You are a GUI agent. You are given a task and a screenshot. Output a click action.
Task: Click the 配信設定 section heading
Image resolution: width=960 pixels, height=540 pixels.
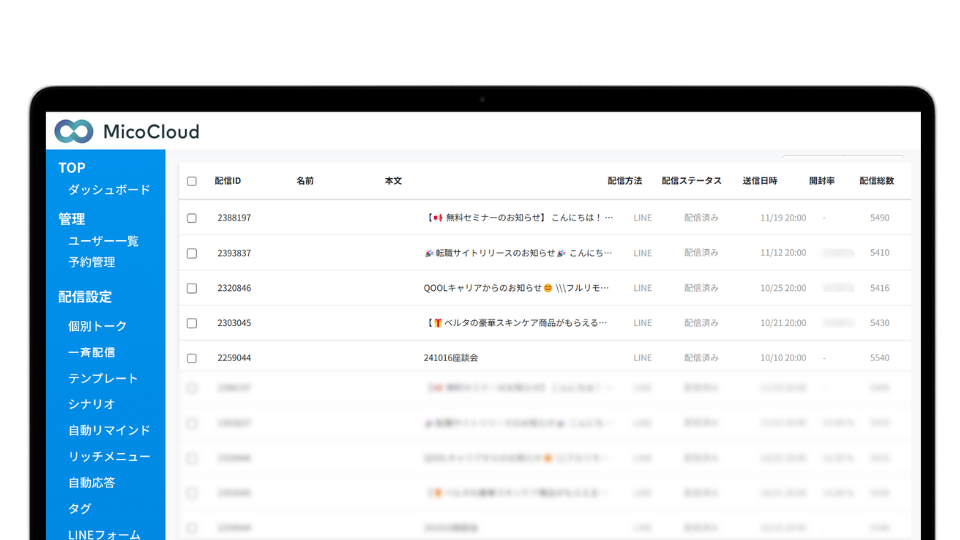coord(85,297)
